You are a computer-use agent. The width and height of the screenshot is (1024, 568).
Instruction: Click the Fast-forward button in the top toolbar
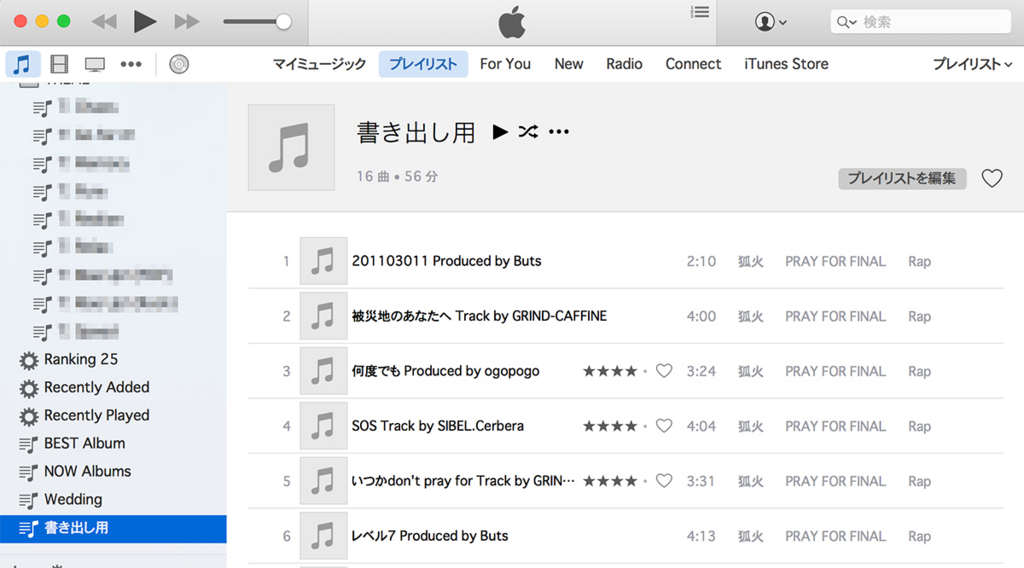pyautogui.click(x=187, y=22)
